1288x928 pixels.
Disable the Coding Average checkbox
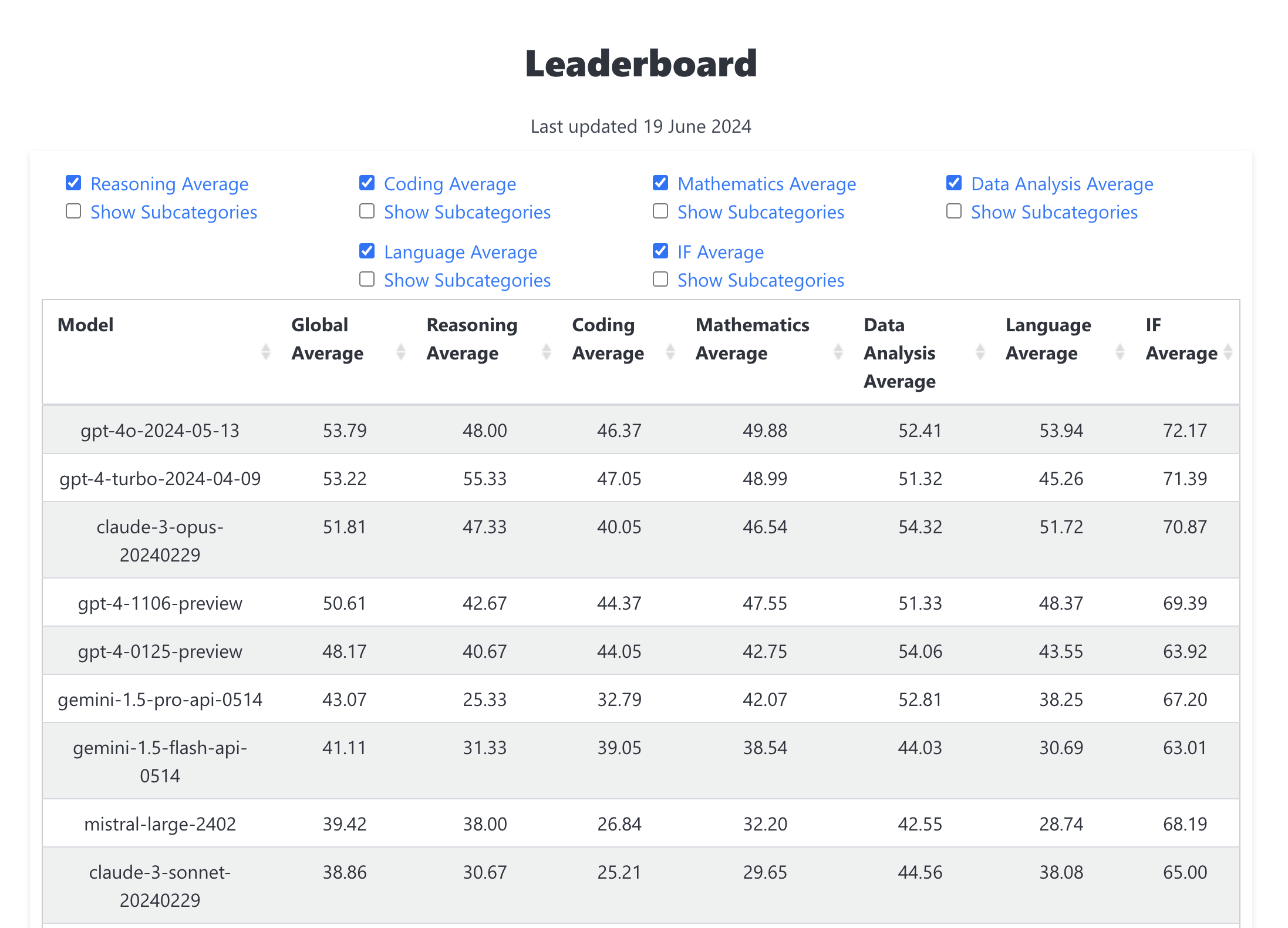pos(367,183)
